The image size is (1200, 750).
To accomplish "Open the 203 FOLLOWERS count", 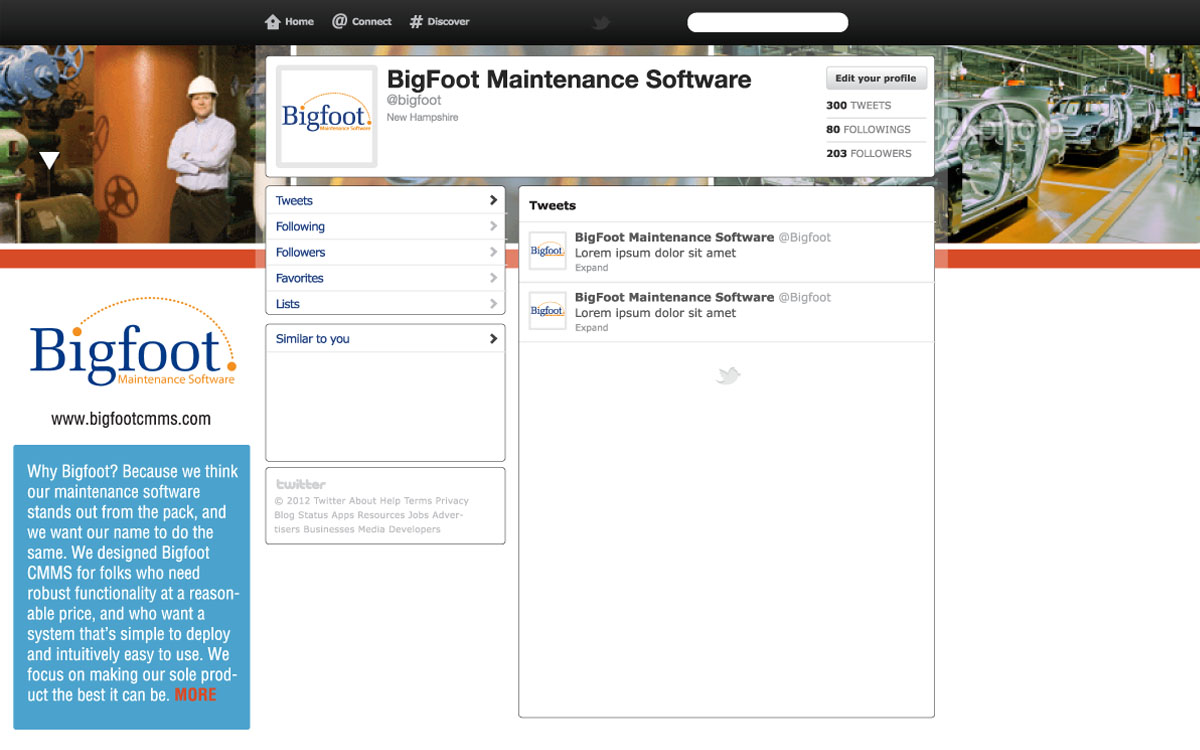I will [x=868, y=153].
